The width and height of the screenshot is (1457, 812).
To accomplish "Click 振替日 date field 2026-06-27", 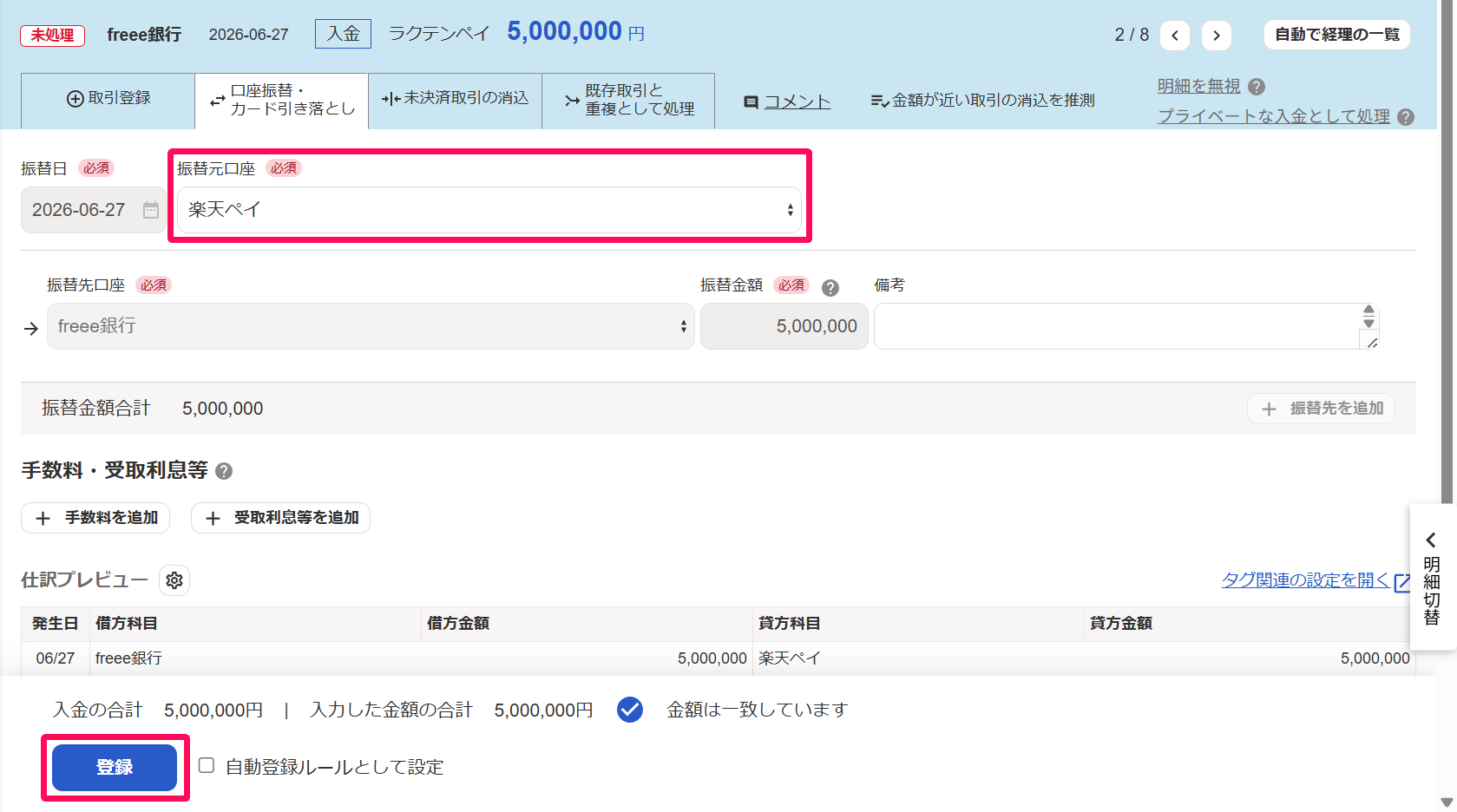I will point(93,210).
